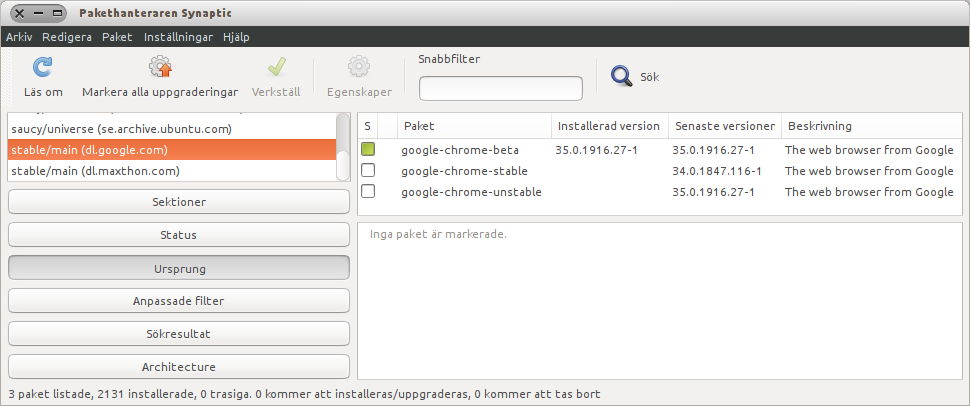This screenshot has width=970, height=406.
Task: Click the Snabbfilter text field
Action: click(x=501, y=89)
